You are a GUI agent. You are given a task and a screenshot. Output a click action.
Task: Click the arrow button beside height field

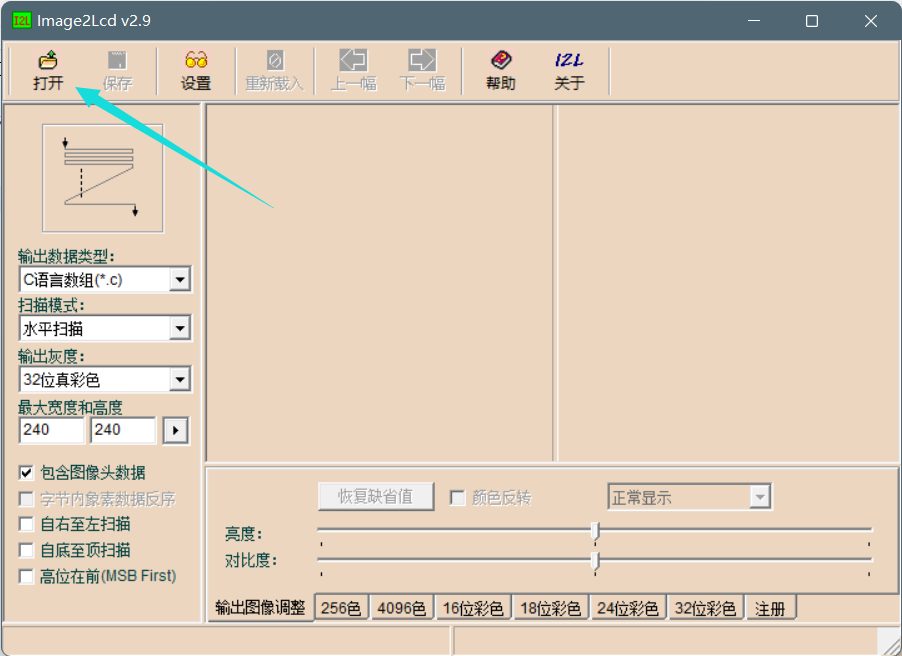[x=175, y=430]
